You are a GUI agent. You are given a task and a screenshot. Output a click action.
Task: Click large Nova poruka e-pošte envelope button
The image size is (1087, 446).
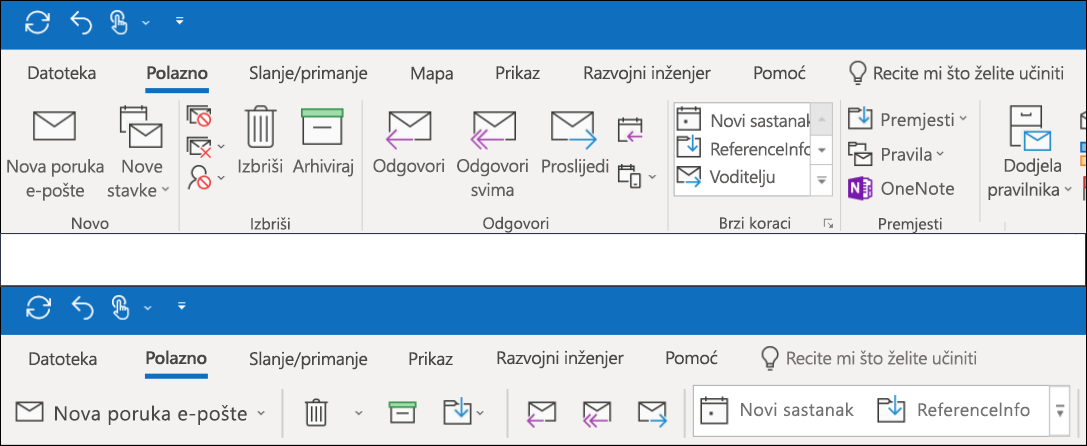pyautogui.click(x=55, y=154)
